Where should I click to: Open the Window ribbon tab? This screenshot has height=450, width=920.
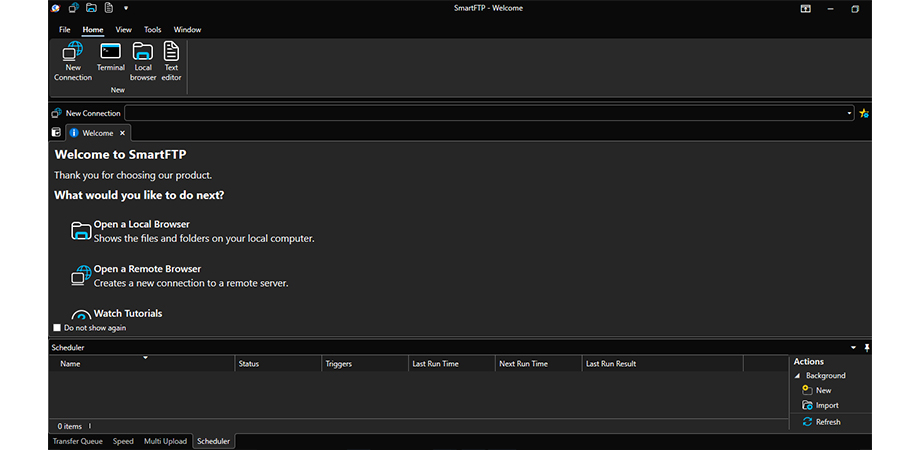click(187, 29)
